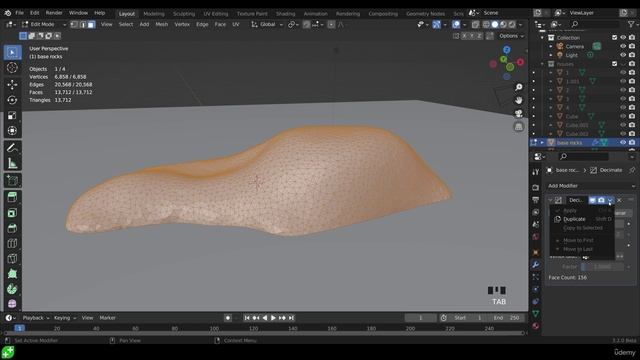Open the Add Modifier dropdown
The width and height of the screenshot is (640, 360).
(591, 186)
